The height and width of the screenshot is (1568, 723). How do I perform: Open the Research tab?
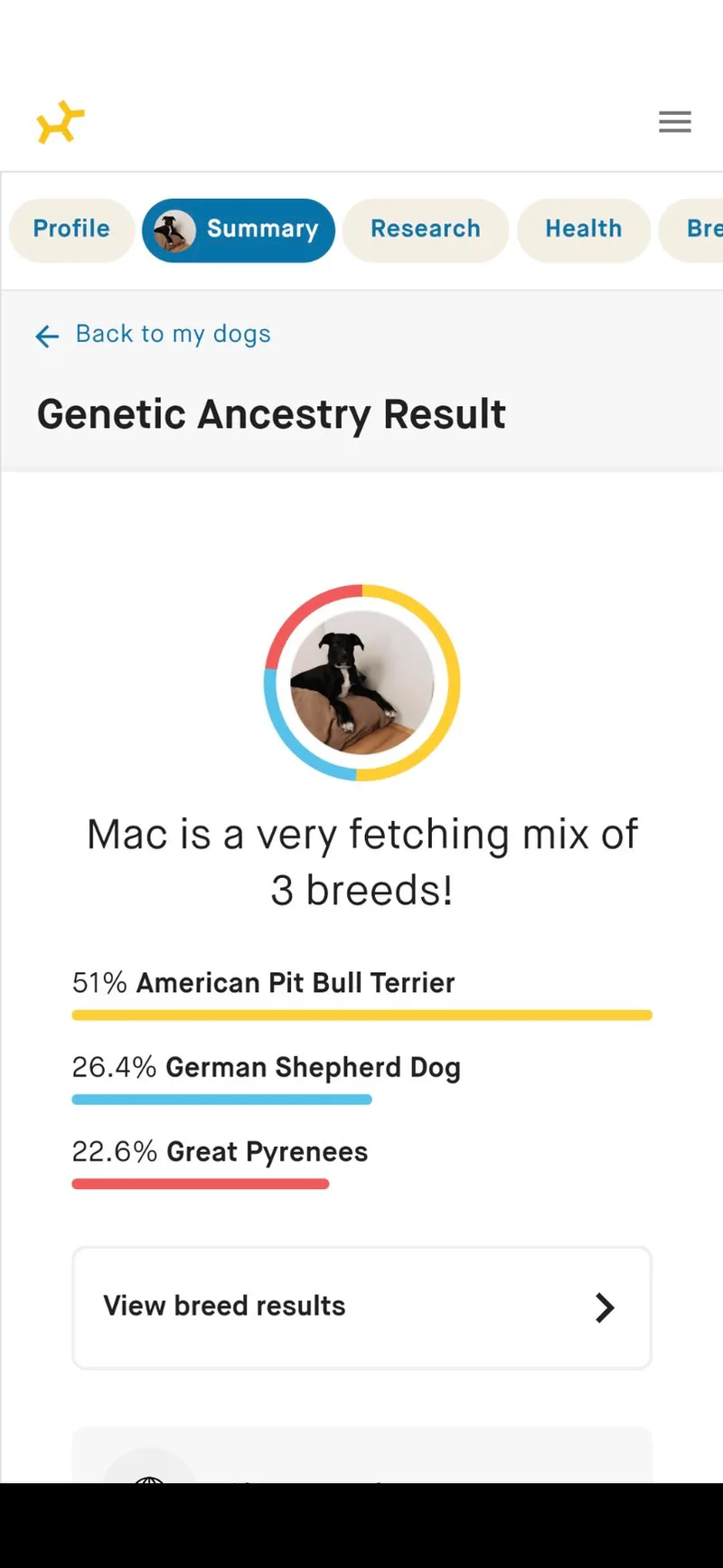pos(425,230)
